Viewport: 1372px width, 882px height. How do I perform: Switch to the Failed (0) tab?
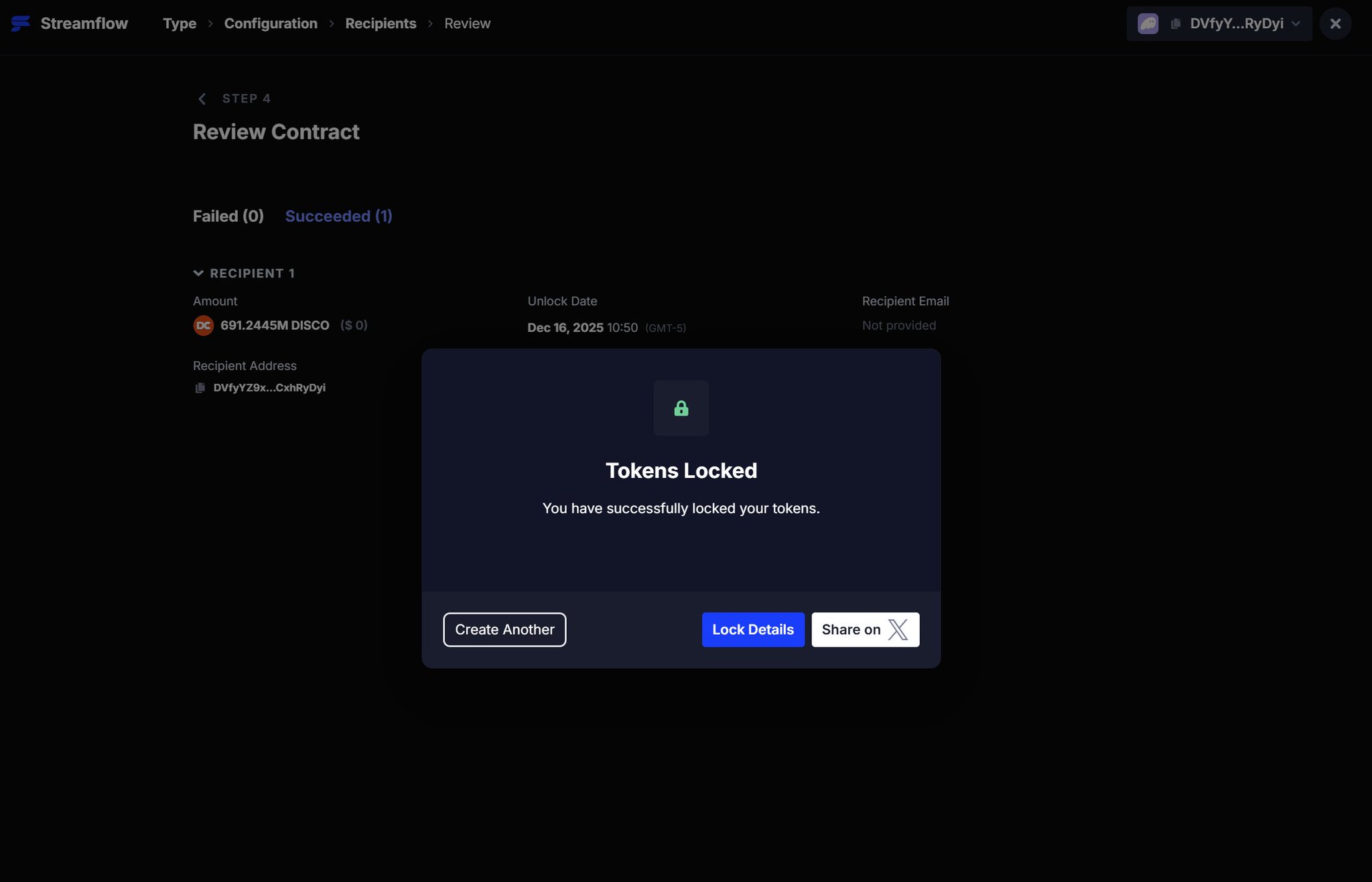228,216
